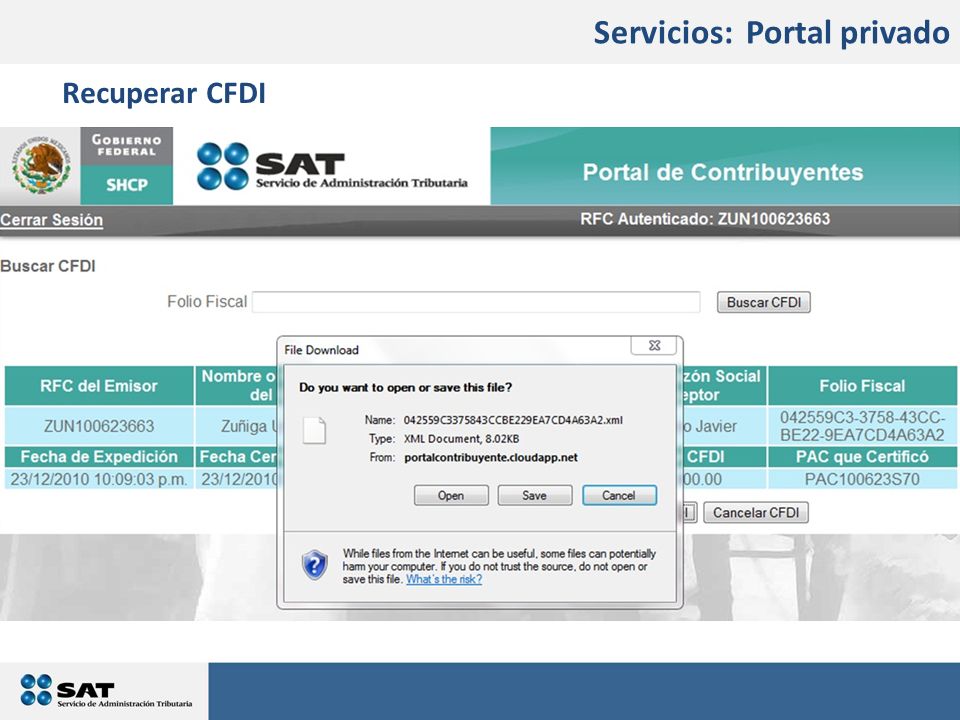Click the 'XML Document, 8.02KB' type text
This screenshot has width=960, height=720.
(x=461, y=438)
